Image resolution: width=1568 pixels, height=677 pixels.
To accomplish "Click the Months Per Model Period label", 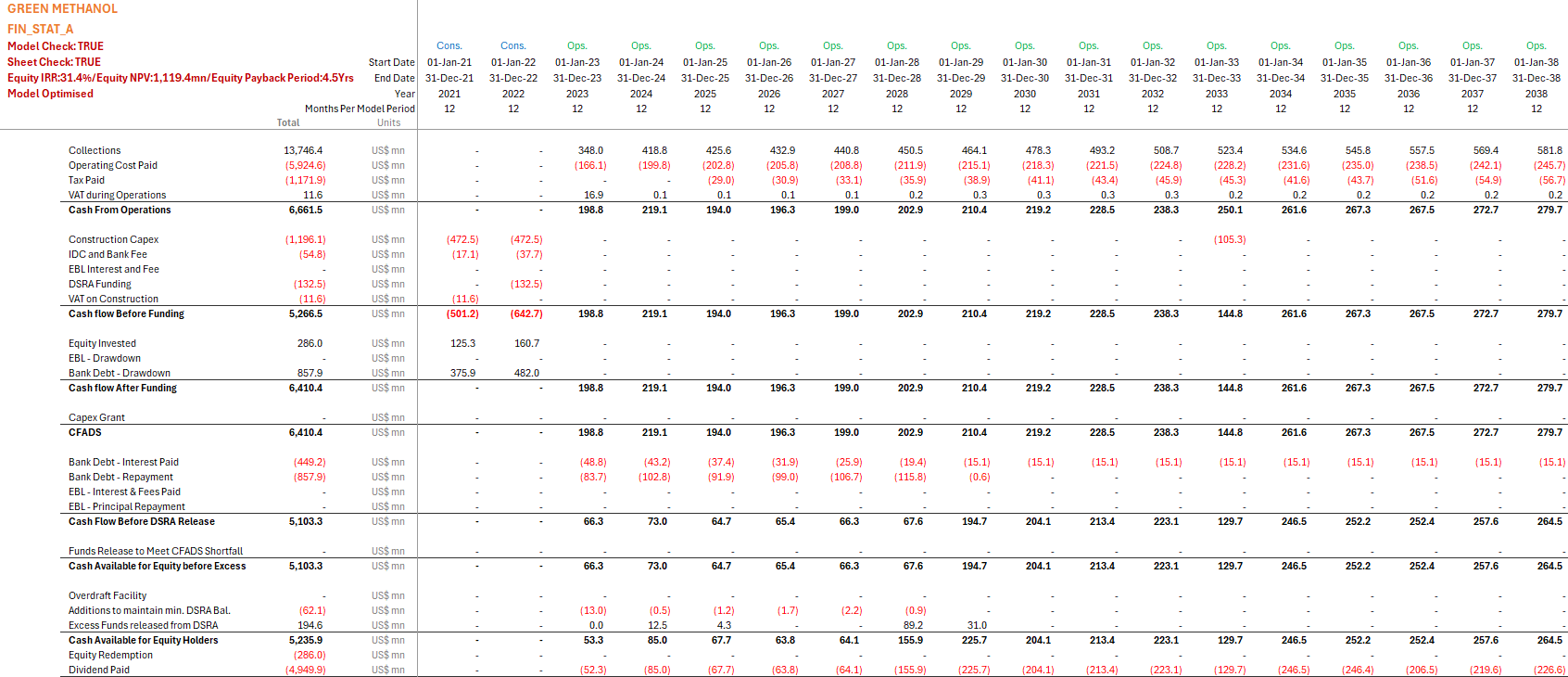I will click(360, 109).
